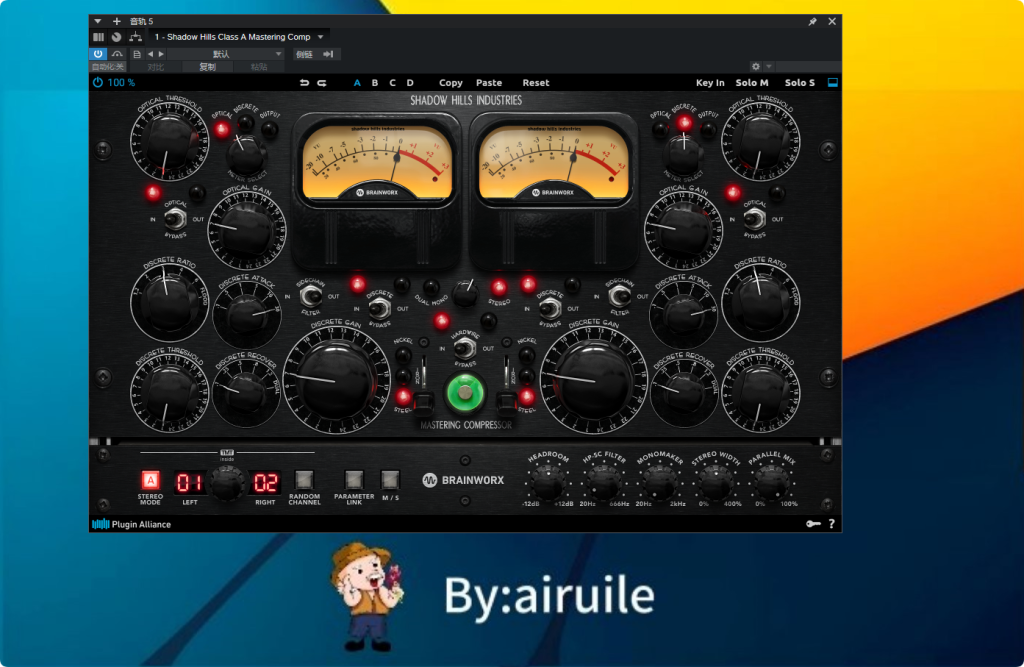Screen dimensions: 1024x667
Task: Click the 自动化:关 automation button
Action: (108, 67)
